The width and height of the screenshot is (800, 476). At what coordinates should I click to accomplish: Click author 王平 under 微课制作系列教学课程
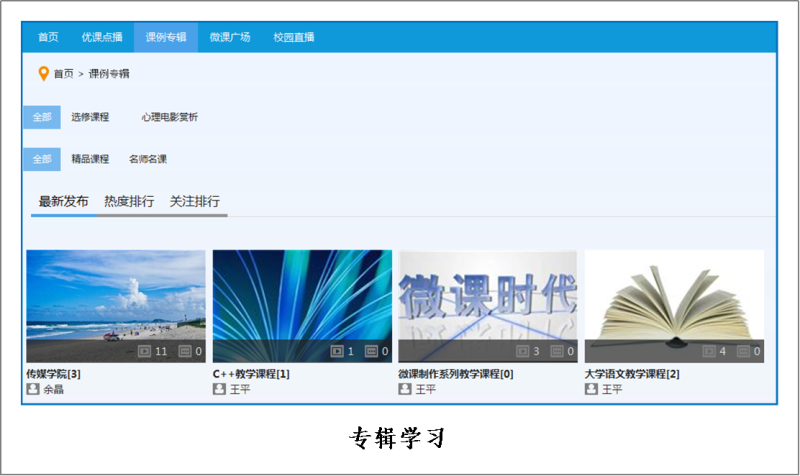(426, 389)
